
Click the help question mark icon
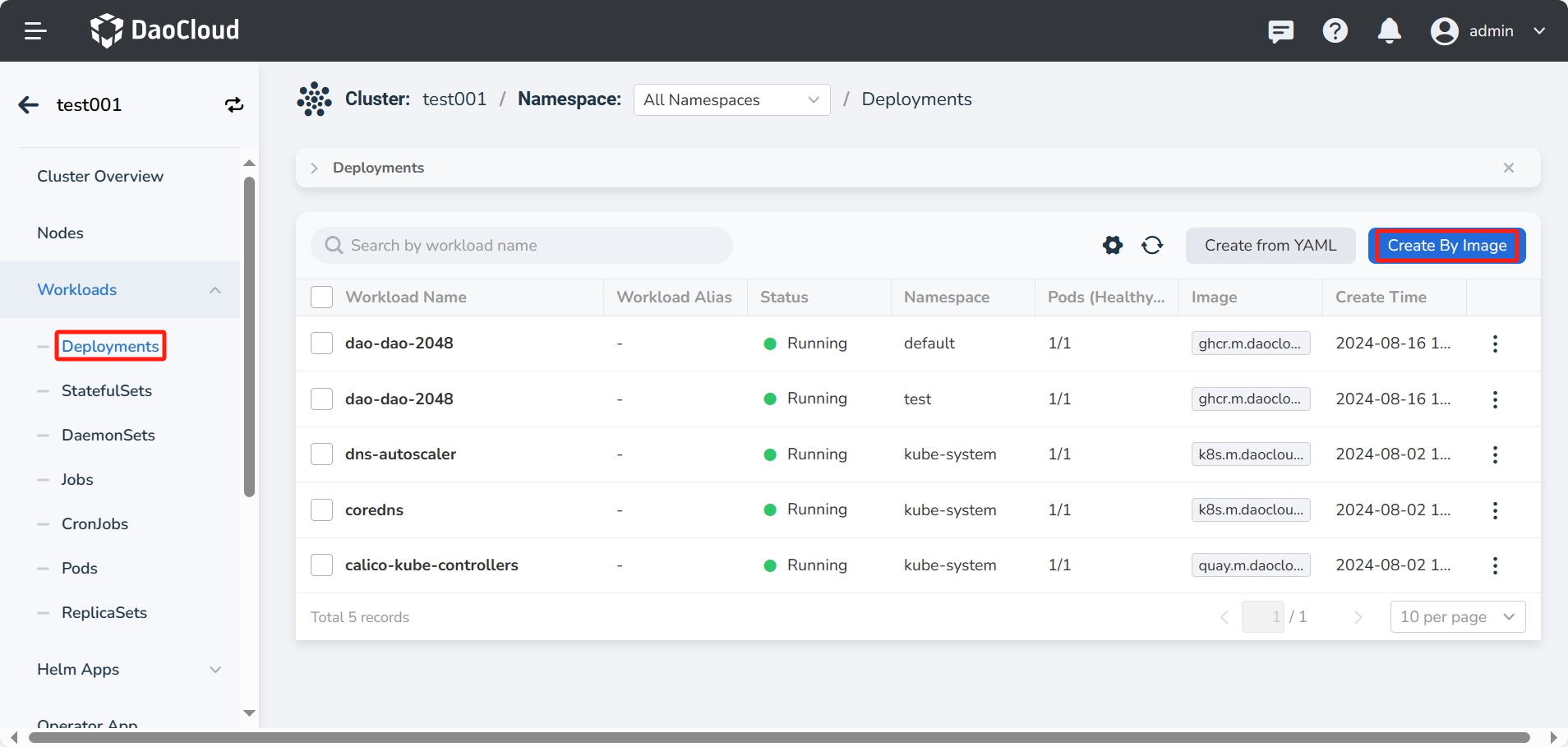point(1335,31)
